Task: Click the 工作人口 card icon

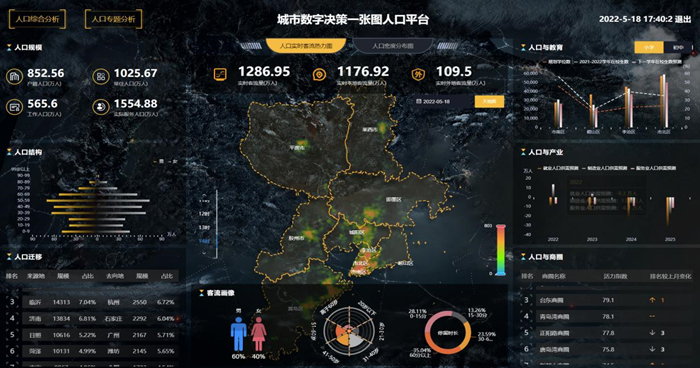Action: click(14, 107)
